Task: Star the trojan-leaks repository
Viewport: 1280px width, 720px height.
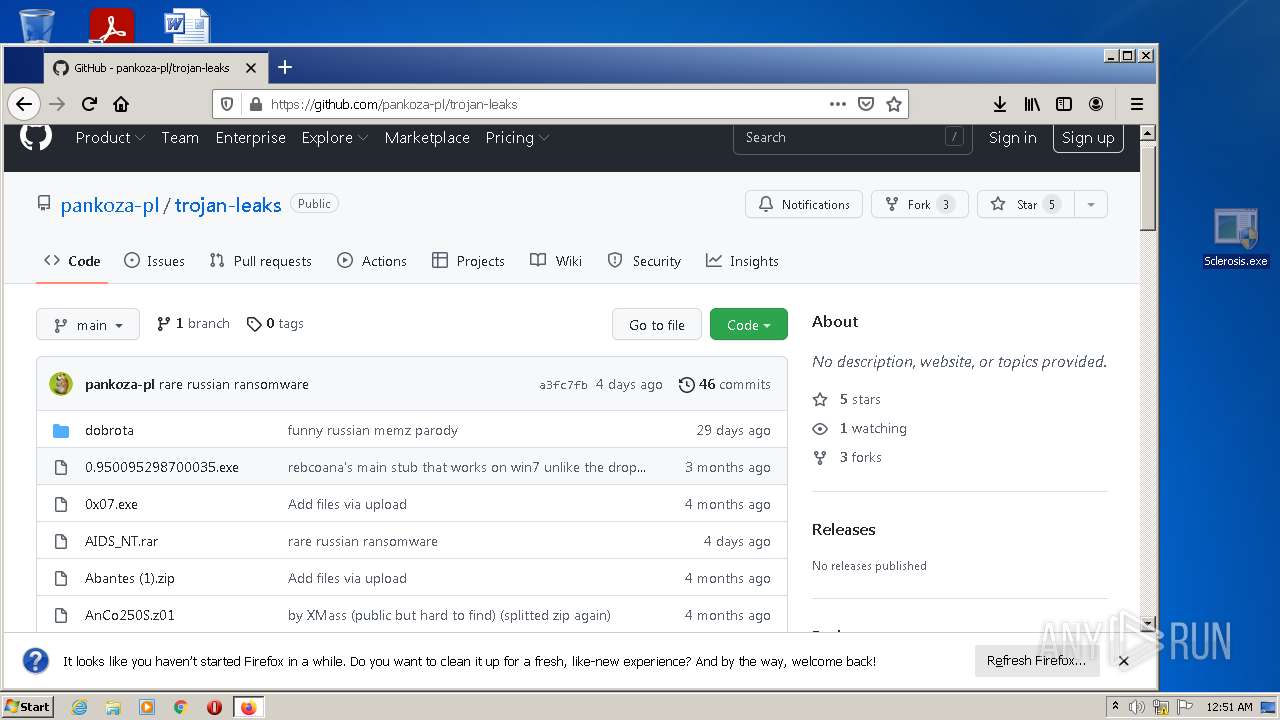Action: [x=1026, y=204]
